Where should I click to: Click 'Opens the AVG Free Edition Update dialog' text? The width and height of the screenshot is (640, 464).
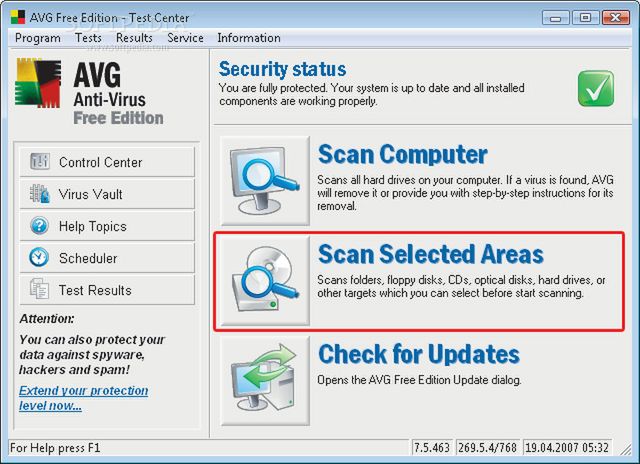(420, 380)
